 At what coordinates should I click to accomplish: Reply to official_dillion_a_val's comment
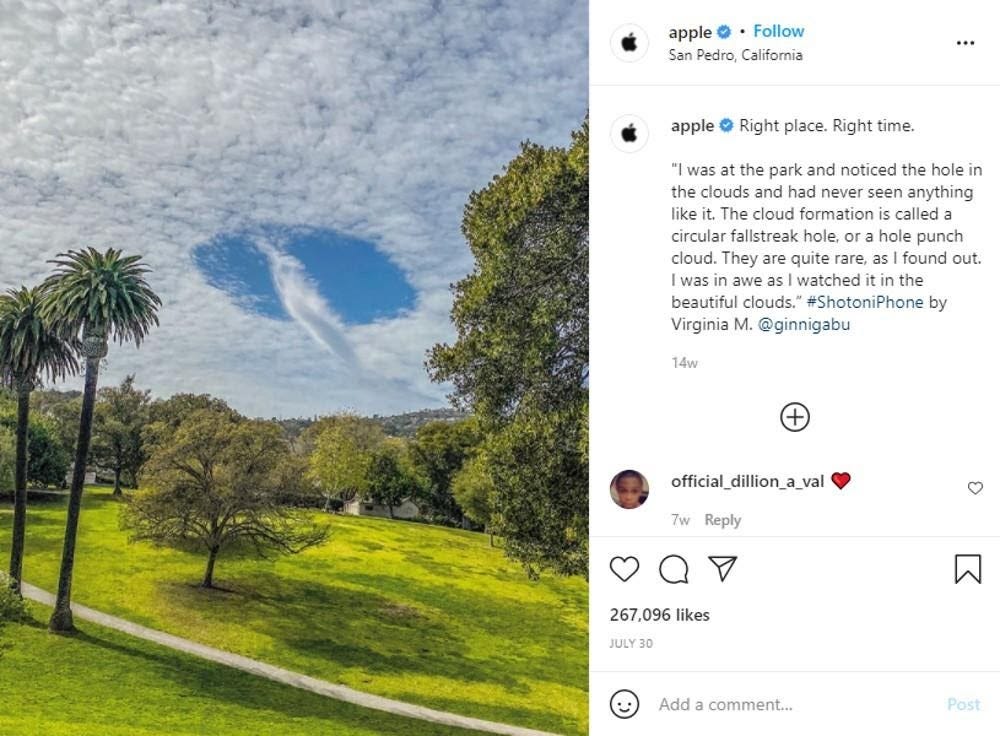click(723, 520)
